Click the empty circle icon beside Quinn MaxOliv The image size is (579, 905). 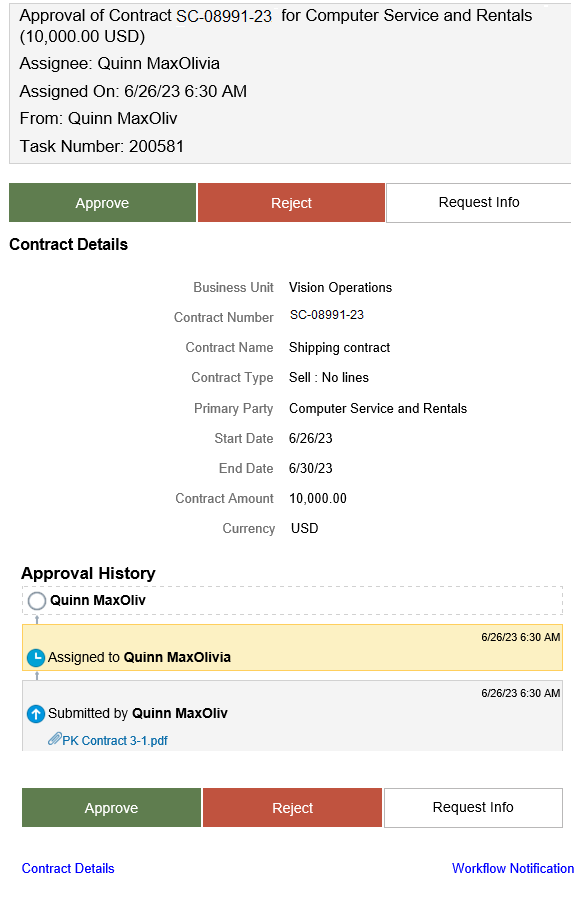(37, 601)
